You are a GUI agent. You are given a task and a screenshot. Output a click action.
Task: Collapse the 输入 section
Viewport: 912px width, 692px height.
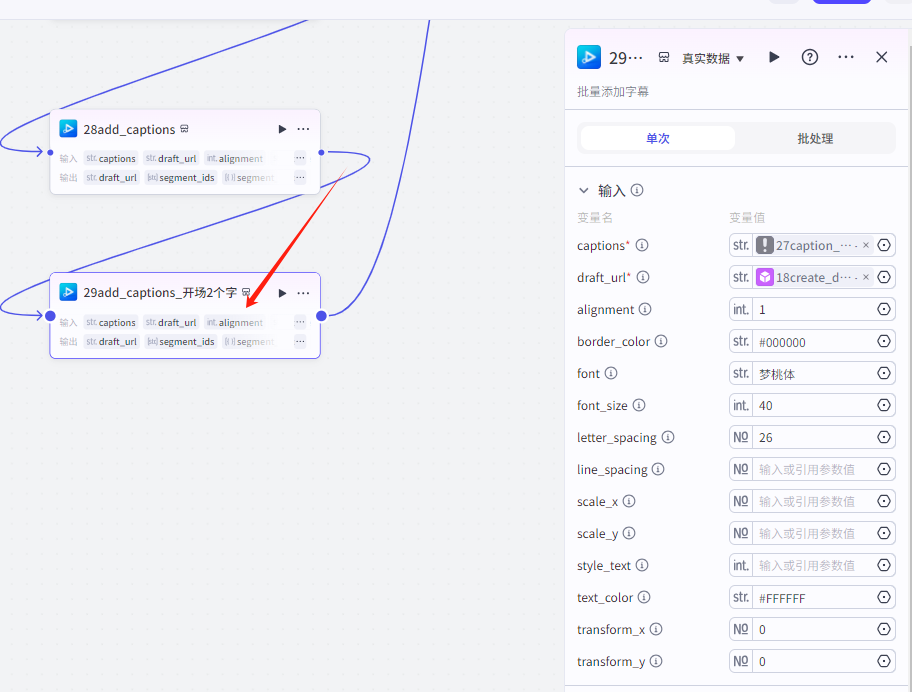click(584, 190)
